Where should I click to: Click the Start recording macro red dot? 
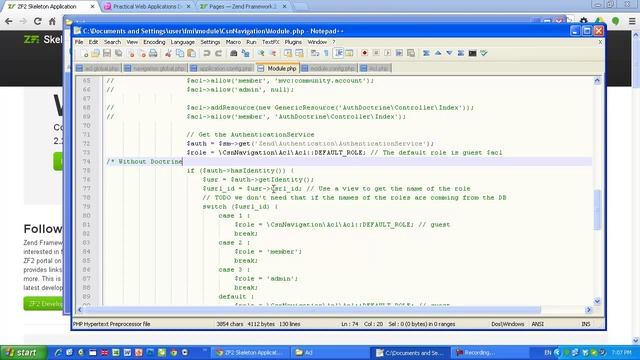click(x=364, y=53)
